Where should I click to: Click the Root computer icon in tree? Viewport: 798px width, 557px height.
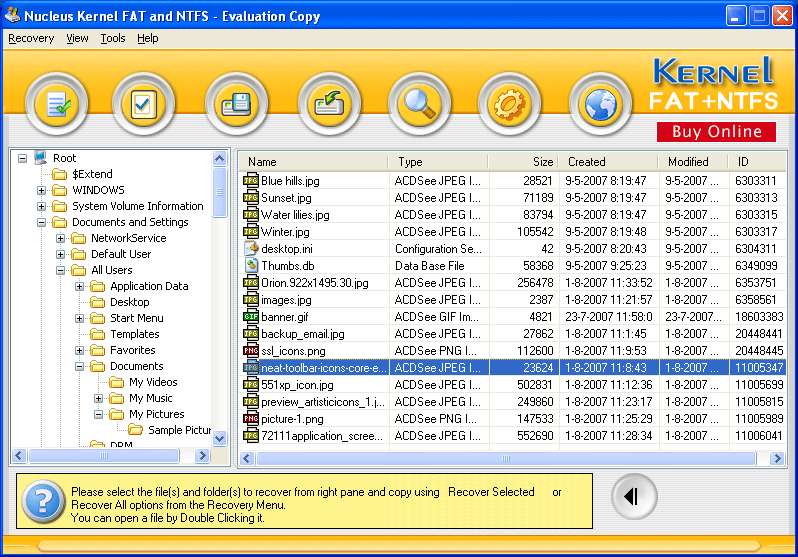[41, 158]
